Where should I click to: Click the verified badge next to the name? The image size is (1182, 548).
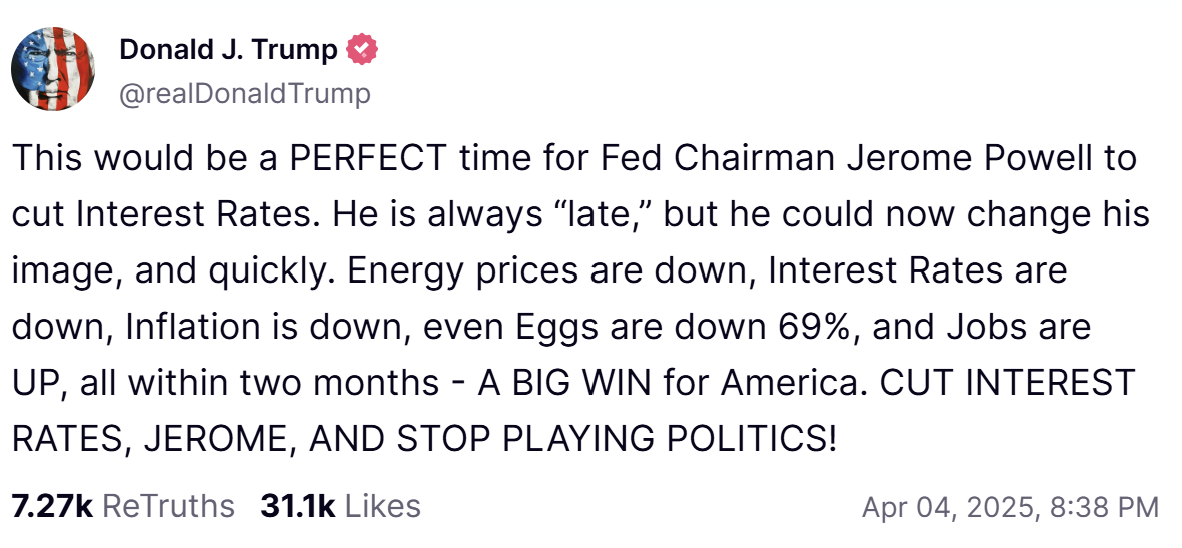[361, 49]
